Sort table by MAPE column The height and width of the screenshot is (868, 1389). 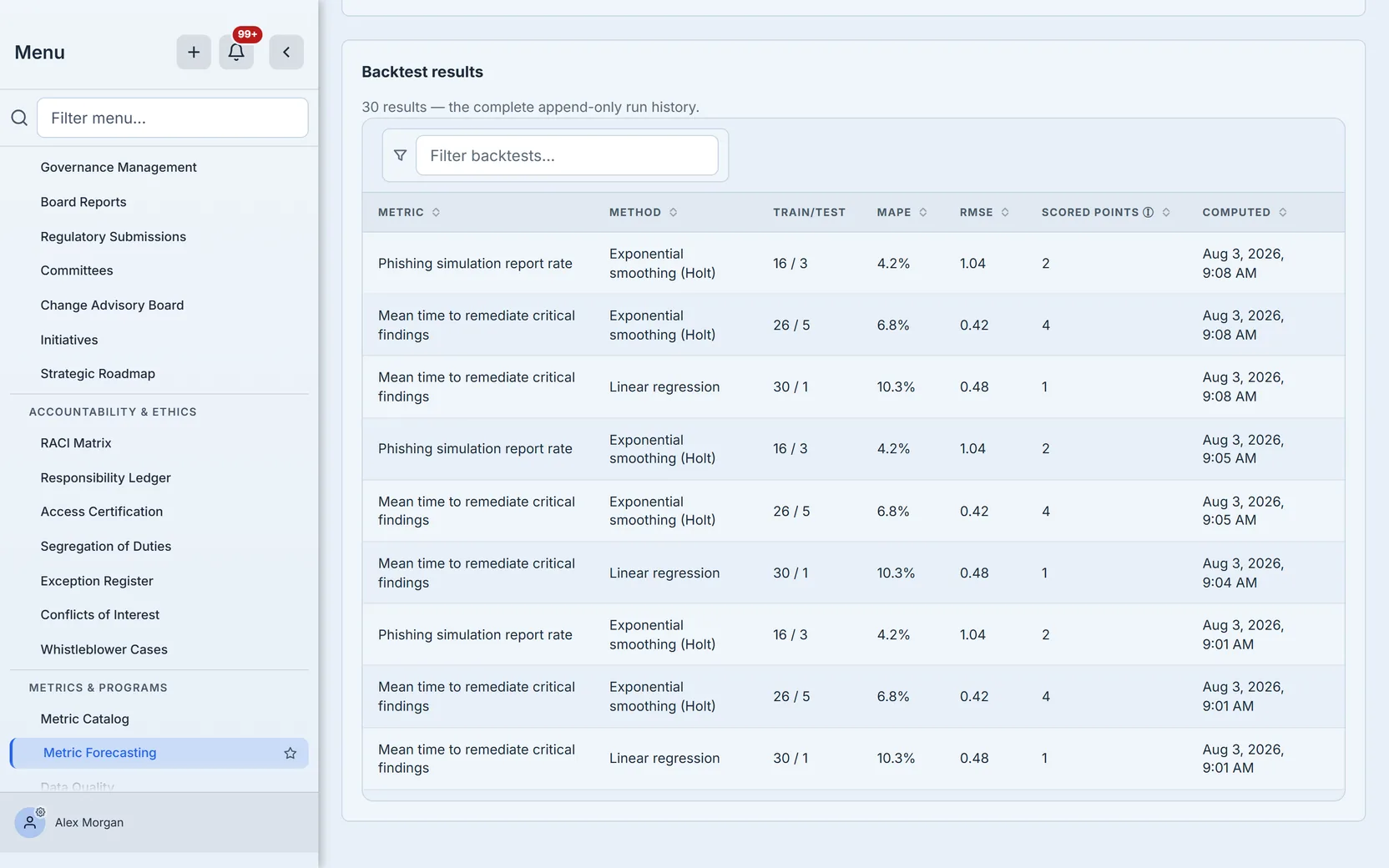pos(923,212)
